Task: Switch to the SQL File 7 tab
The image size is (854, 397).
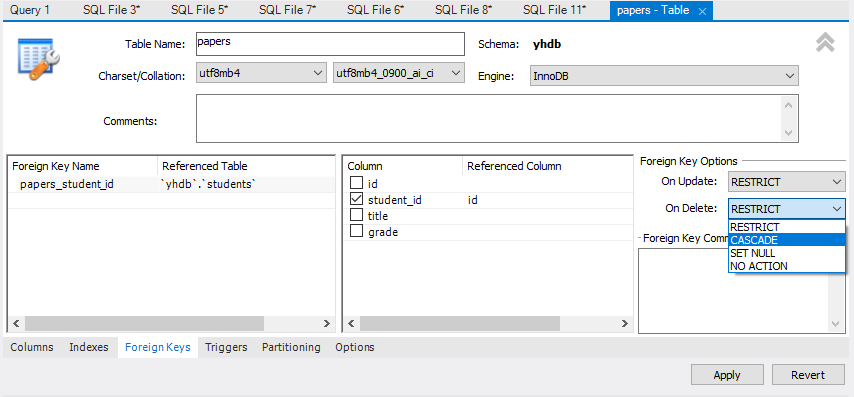Action: tap(288, 10)
